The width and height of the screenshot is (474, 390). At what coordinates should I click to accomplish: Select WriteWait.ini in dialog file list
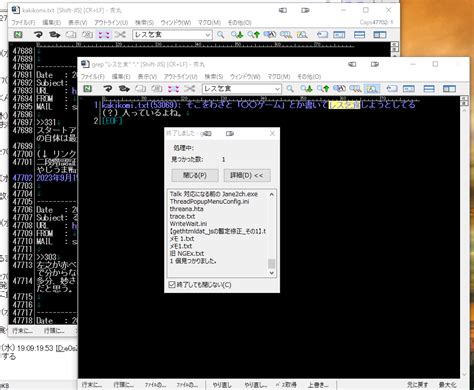point(188,224)
